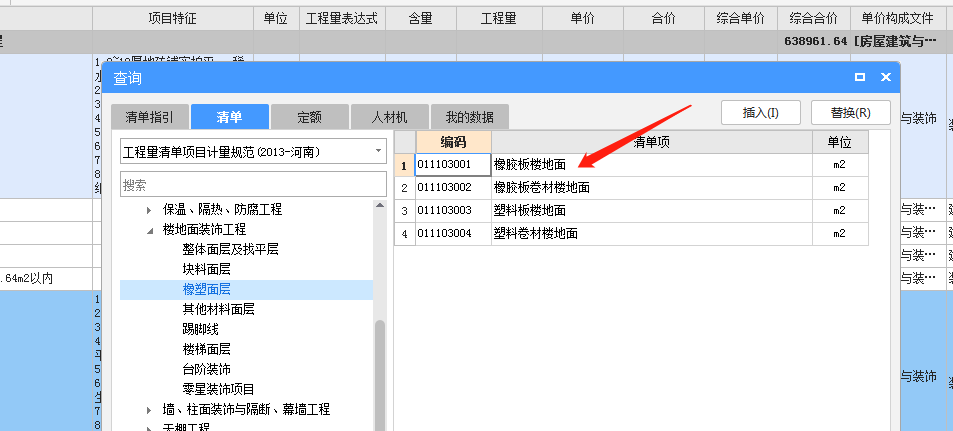Close the 查询 dialog
Viewport: 953px width, 431px height.
886,77
